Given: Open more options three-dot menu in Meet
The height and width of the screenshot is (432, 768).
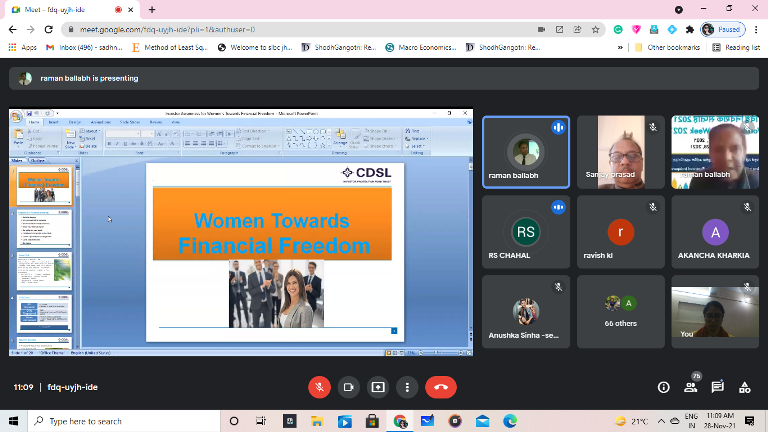Looking at the screenshot, I should click(x=407, y=387).
